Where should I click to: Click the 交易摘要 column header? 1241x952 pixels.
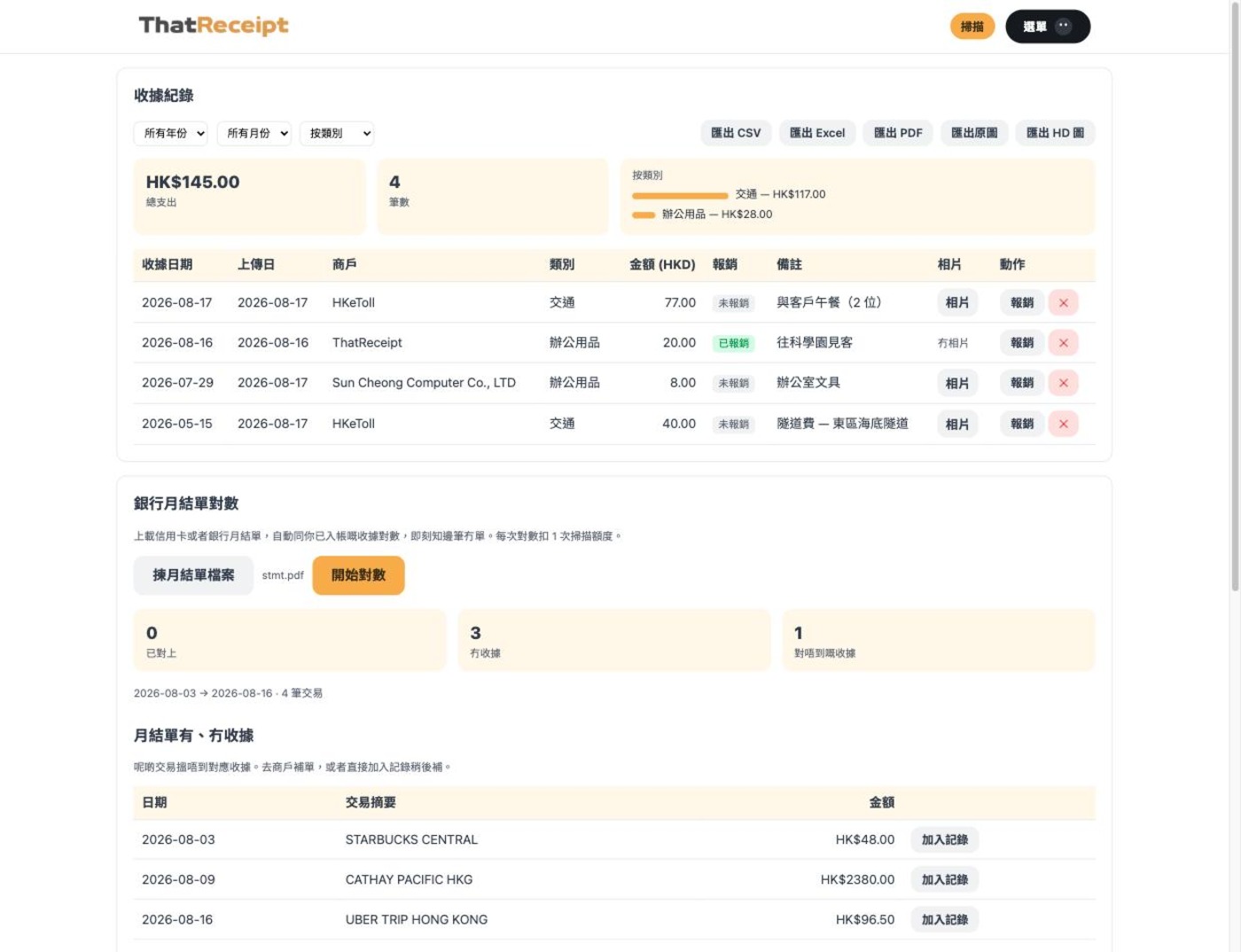tap(371, 802)
